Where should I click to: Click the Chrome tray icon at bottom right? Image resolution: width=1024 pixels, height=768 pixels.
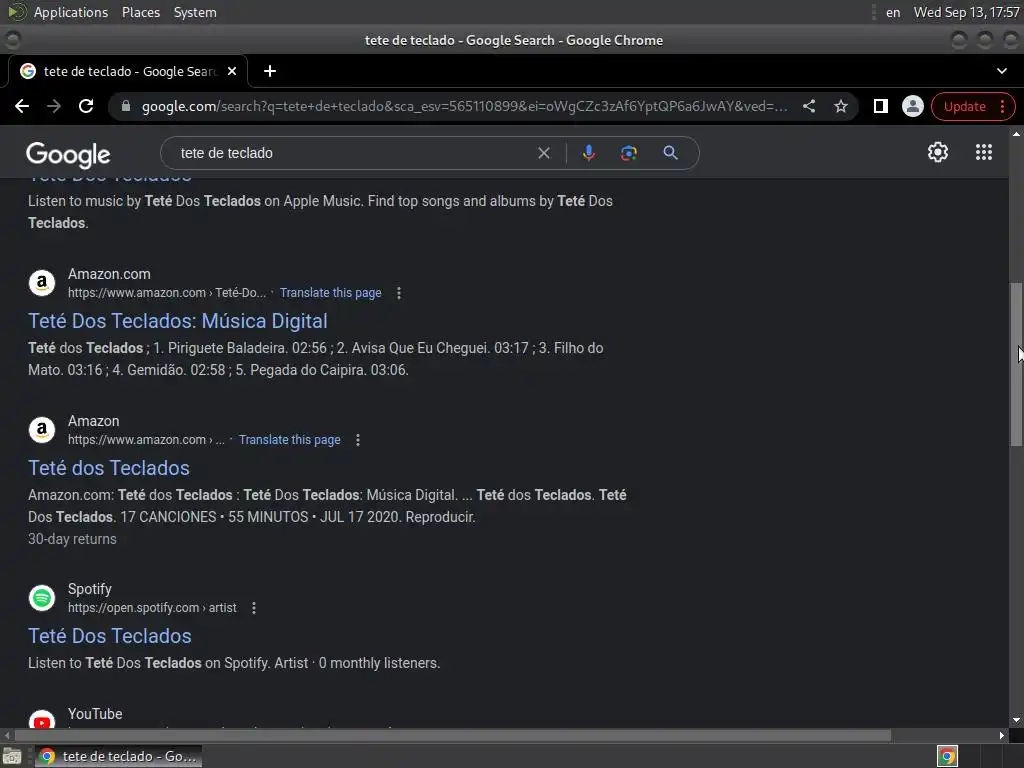pyautogui.click(x=947, y=756)
